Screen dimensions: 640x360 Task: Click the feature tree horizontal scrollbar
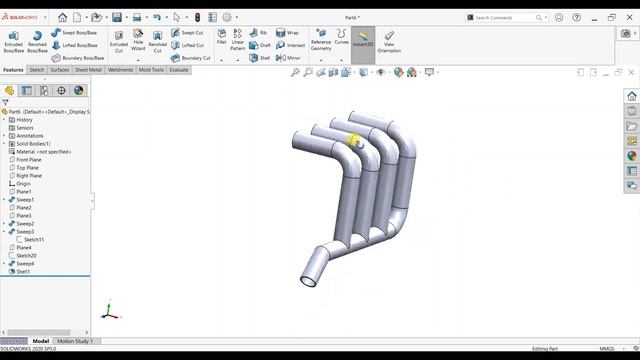coord(39,332)
